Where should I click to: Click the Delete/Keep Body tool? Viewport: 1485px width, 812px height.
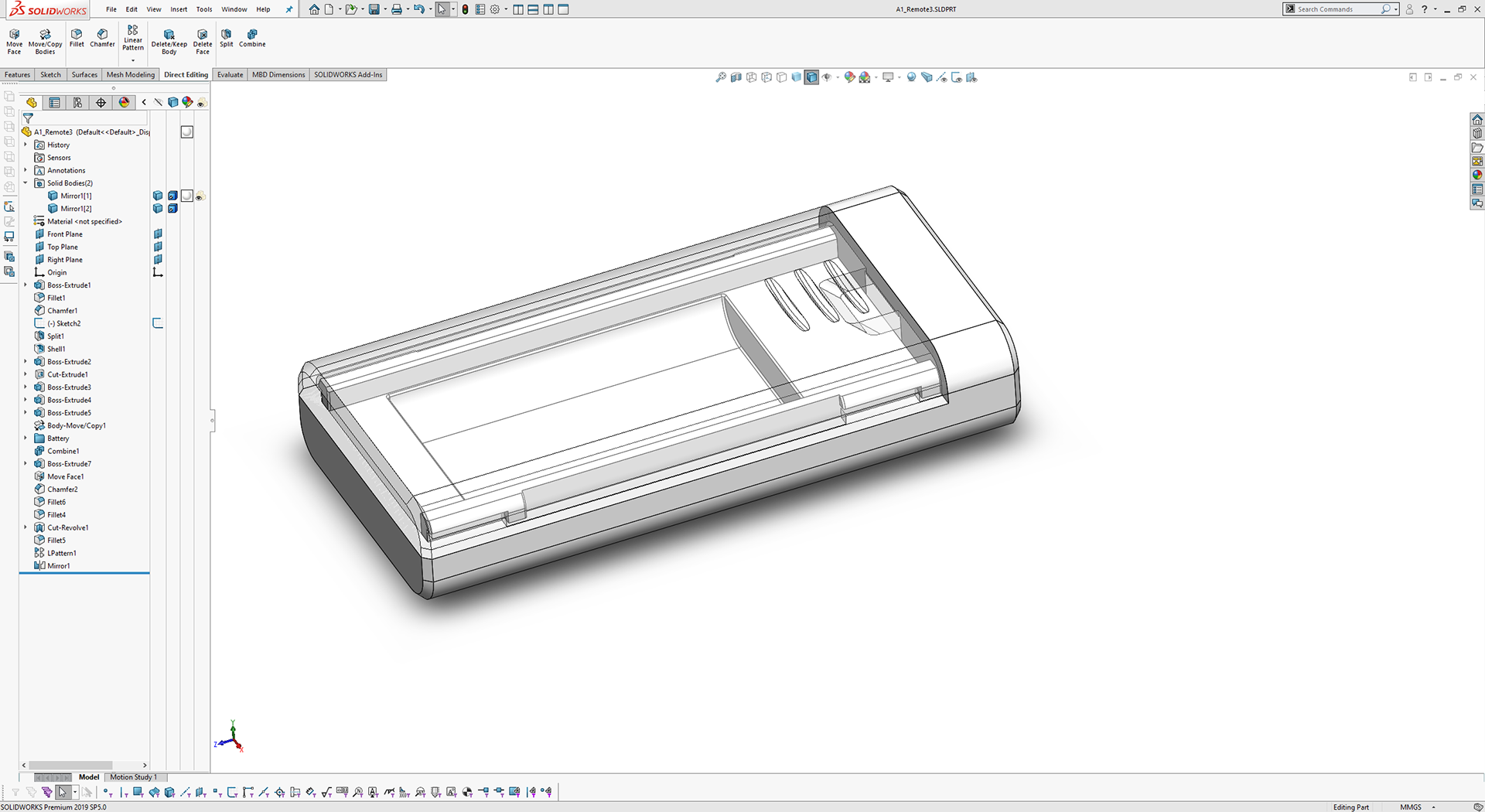point(169,41)
